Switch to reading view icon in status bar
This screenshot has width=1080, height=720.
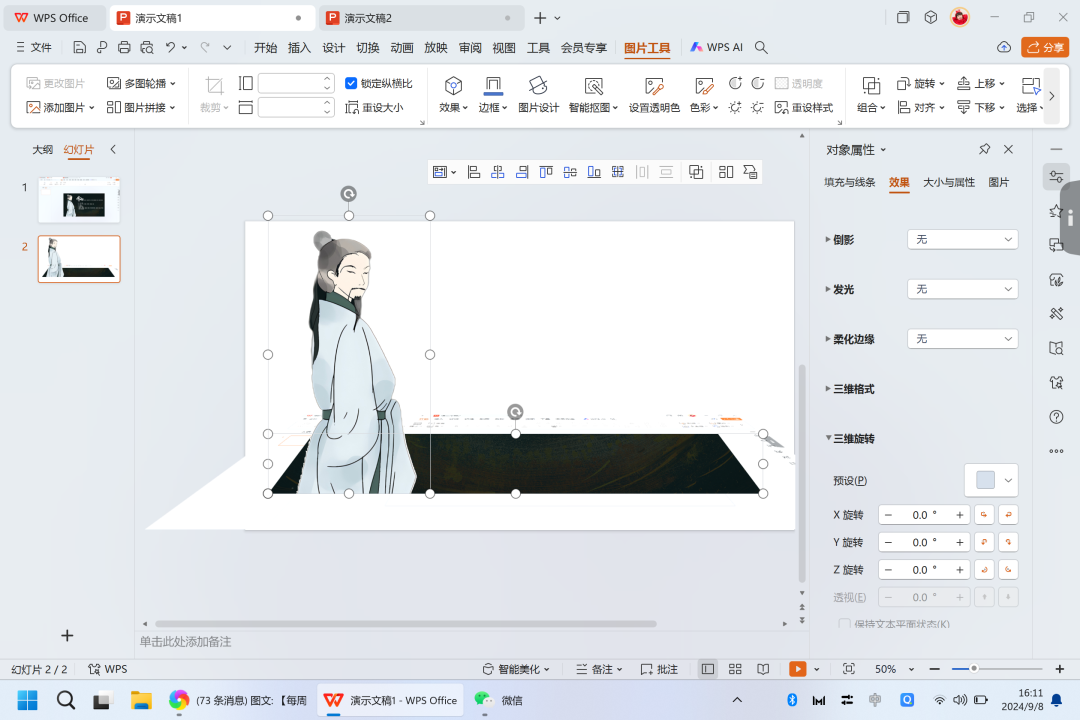[763, 669]
